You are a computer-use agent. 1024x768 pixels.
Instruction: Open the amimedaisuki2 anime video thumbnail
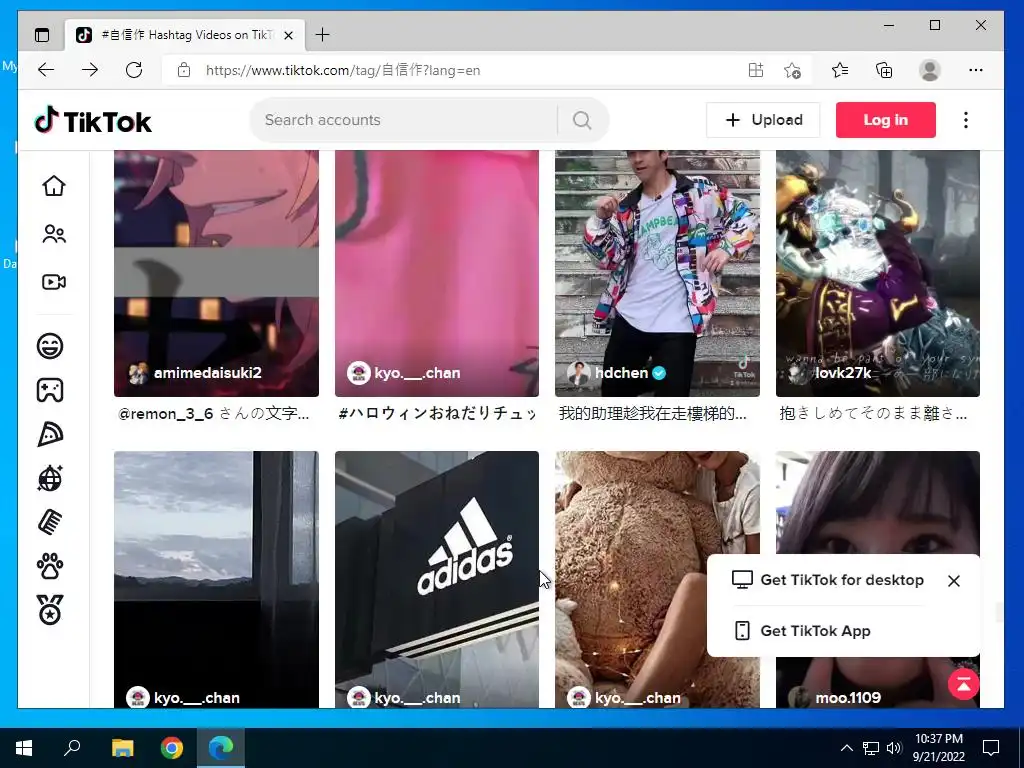click(216, 273)
